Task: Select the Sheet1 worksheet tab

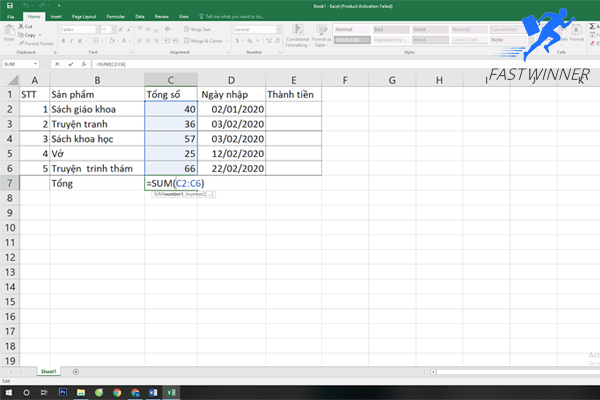Action: pyautogui.click(x=49, y=372)
